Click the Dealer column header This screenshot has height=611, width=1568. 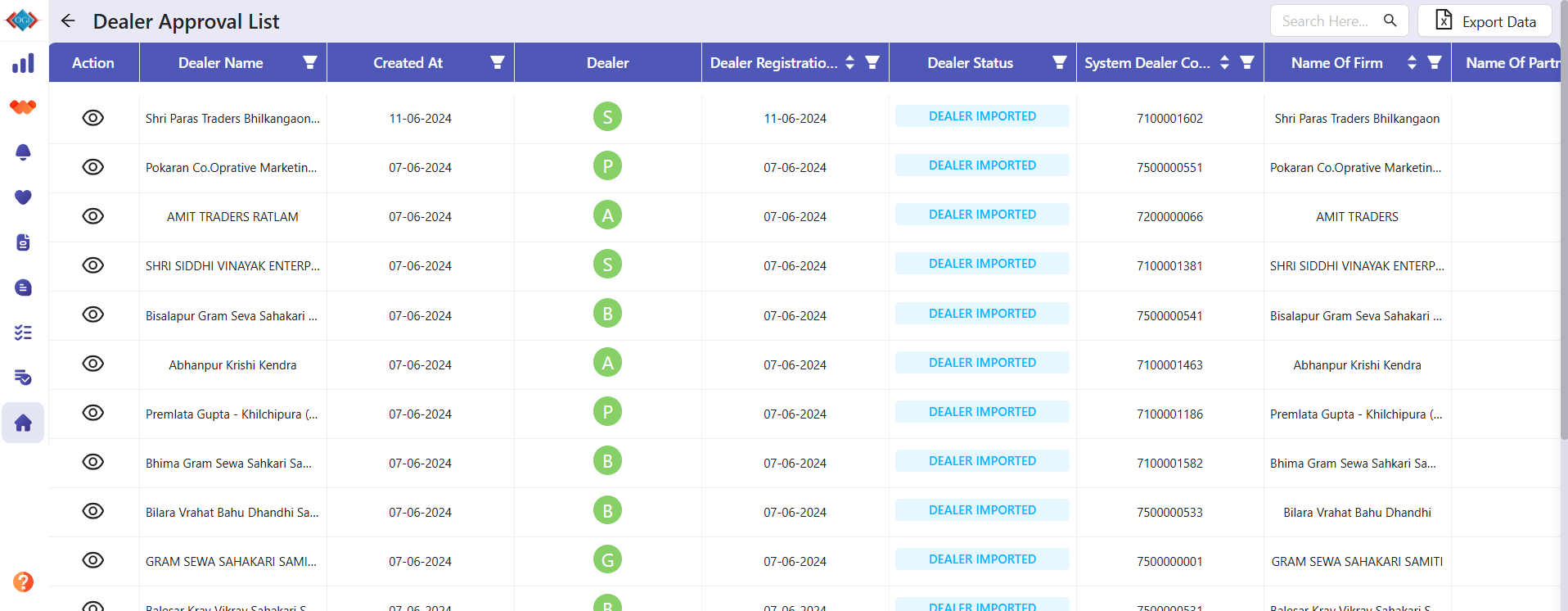click(x=607, y=62)
